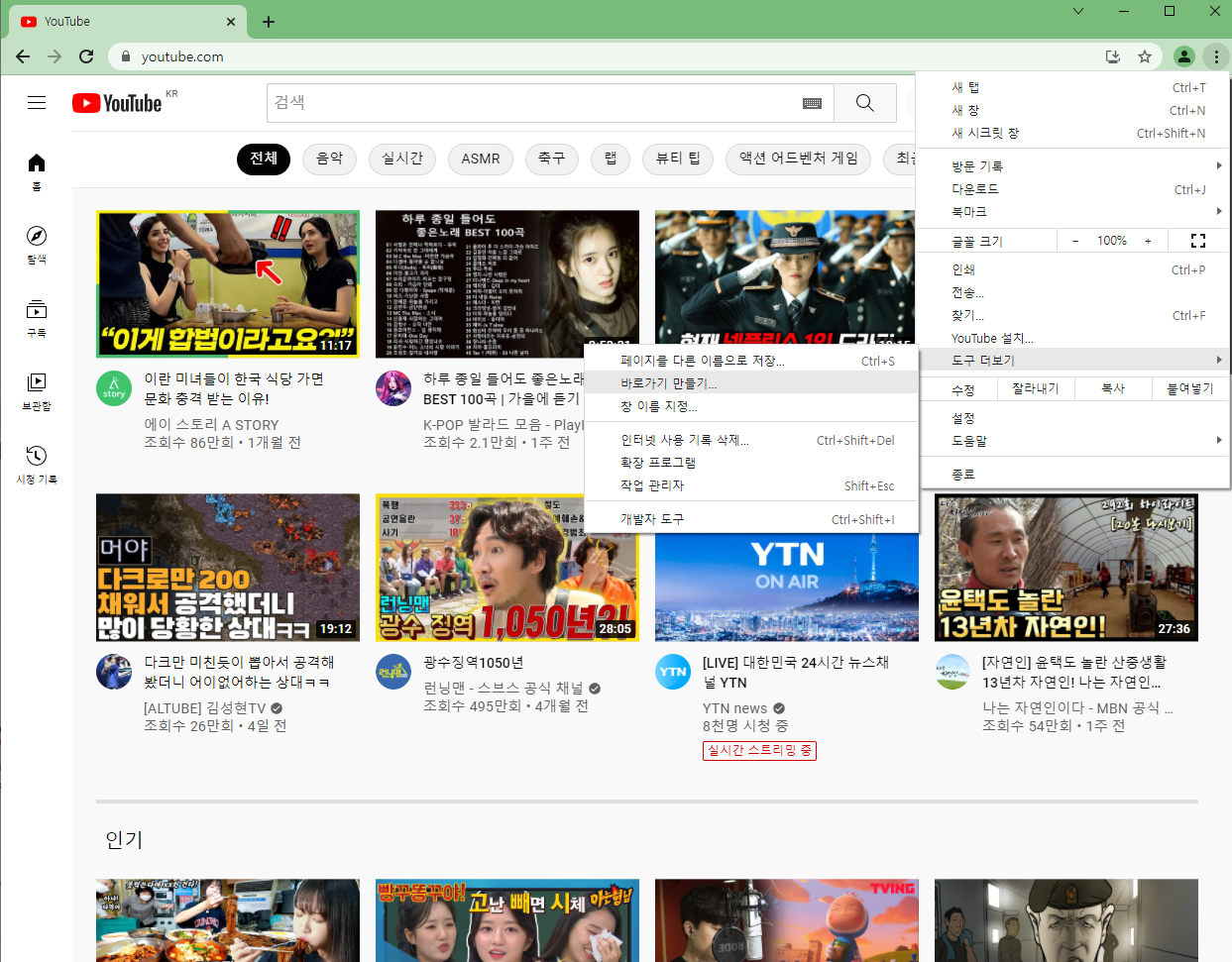
Task: Click the A STORY channel avatar
Action: tap(114, 388)
